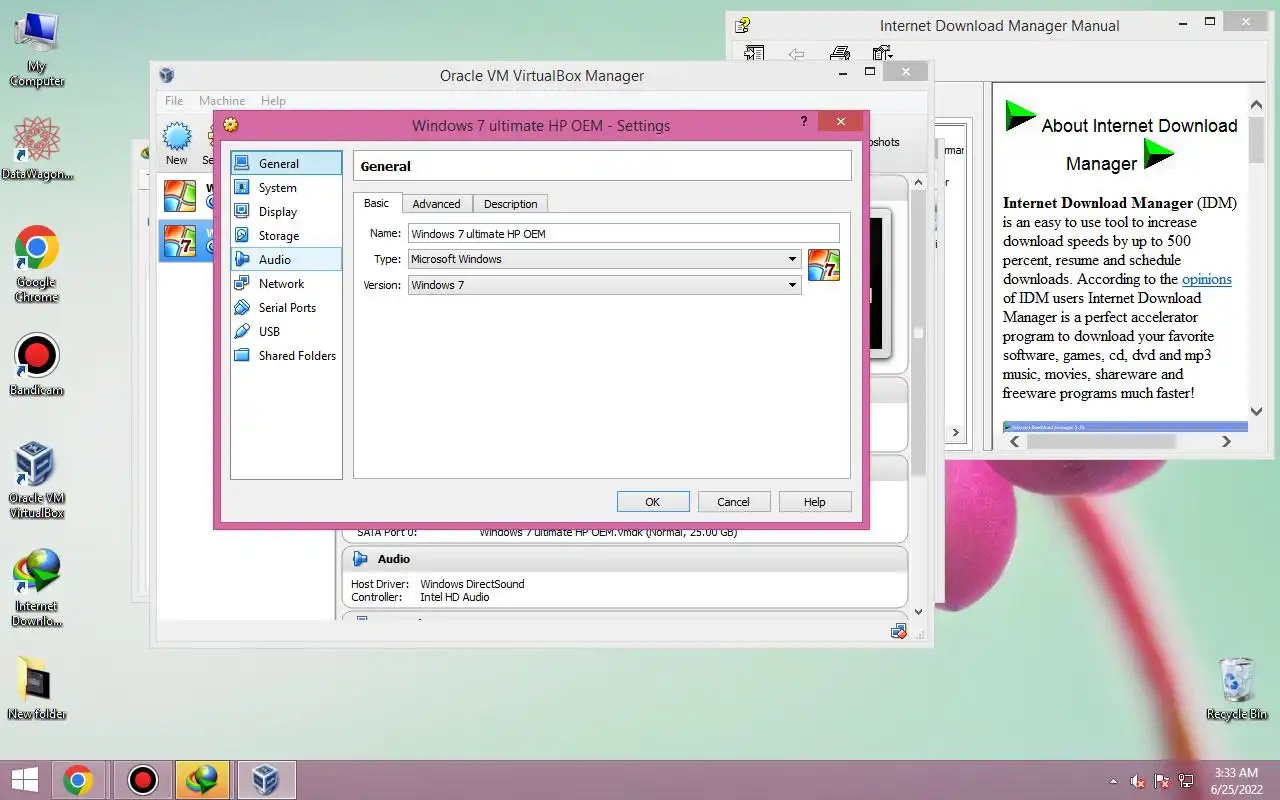The image size is (1280, 800).
Task: Open Oracle VM VirtualBox desktop shortcut
Action: pos(37,480)
